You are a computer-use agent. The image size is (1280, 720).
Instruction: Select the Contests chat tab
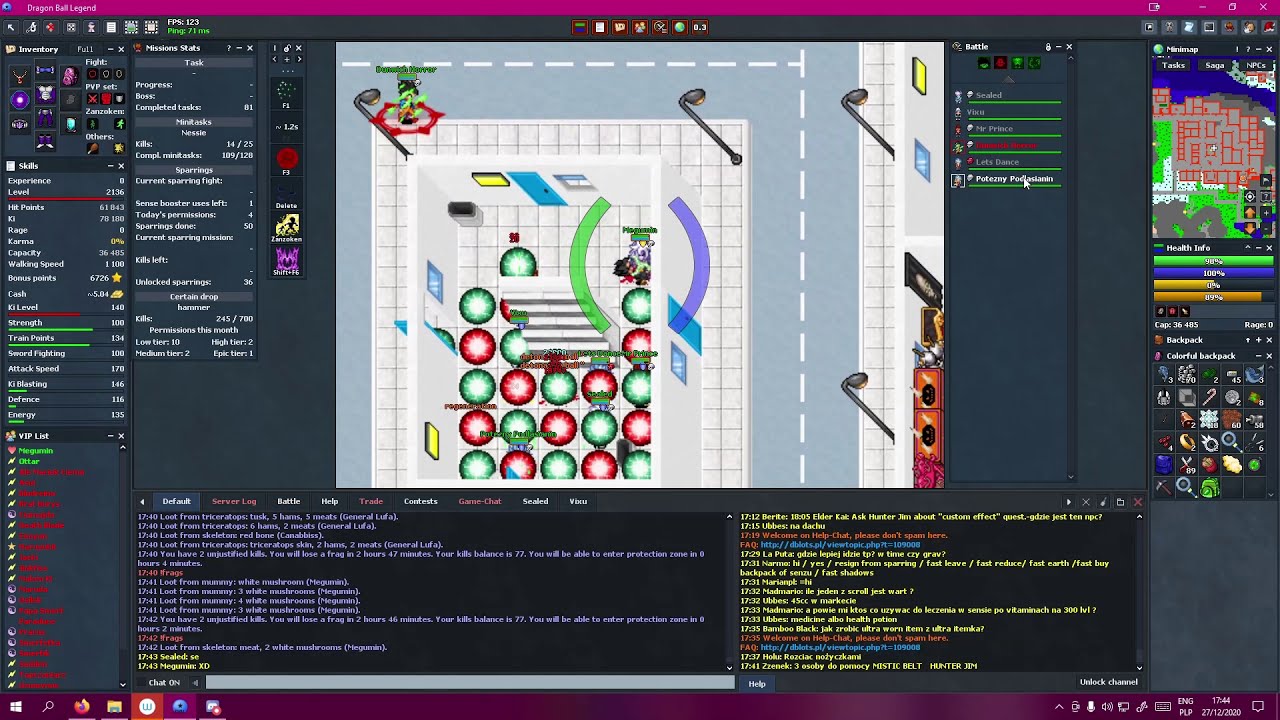[420, 501]
